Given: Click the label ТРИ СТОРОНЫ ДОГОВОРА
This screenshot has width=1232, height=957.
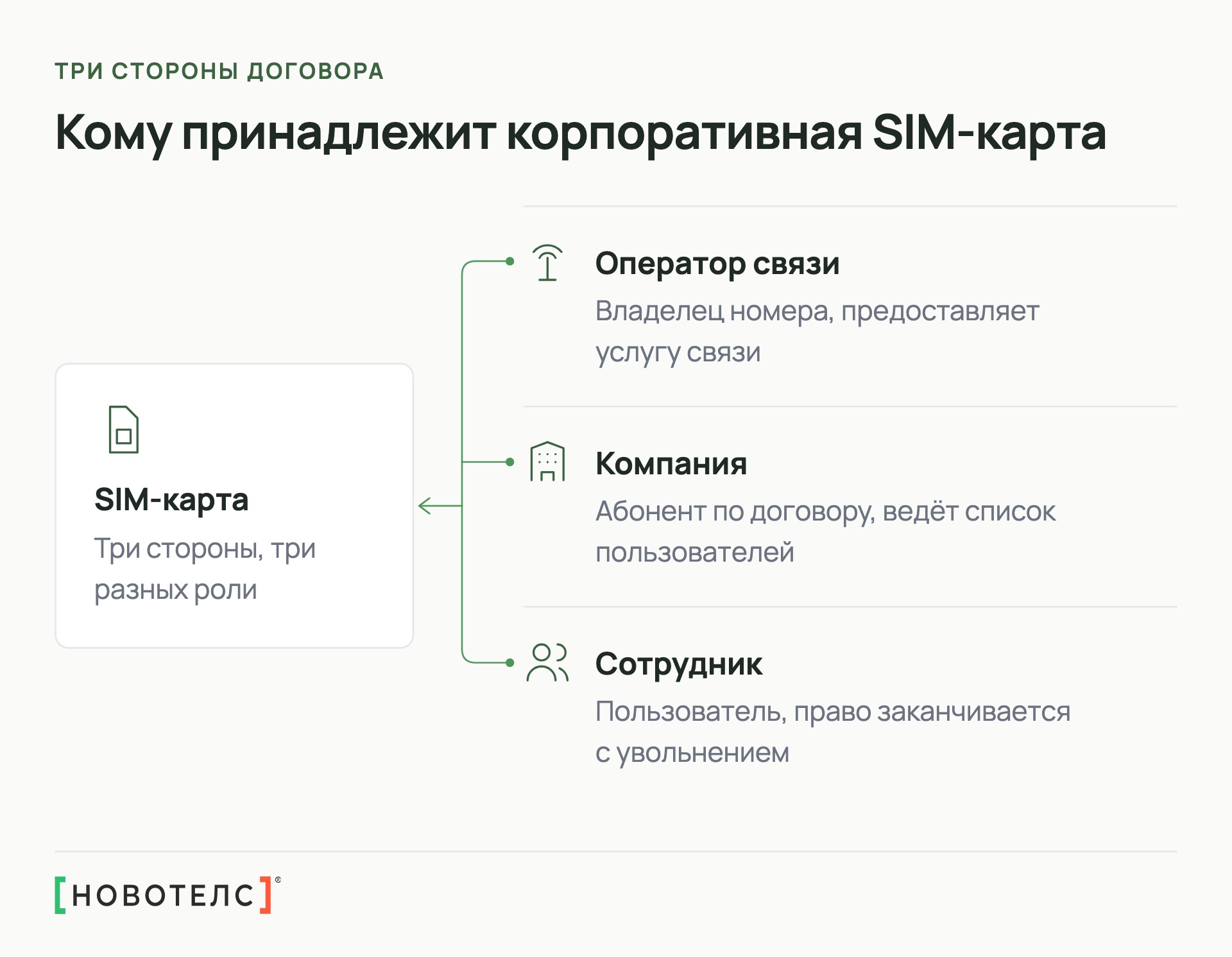Looking at the screenshot, I should [219, 71].
